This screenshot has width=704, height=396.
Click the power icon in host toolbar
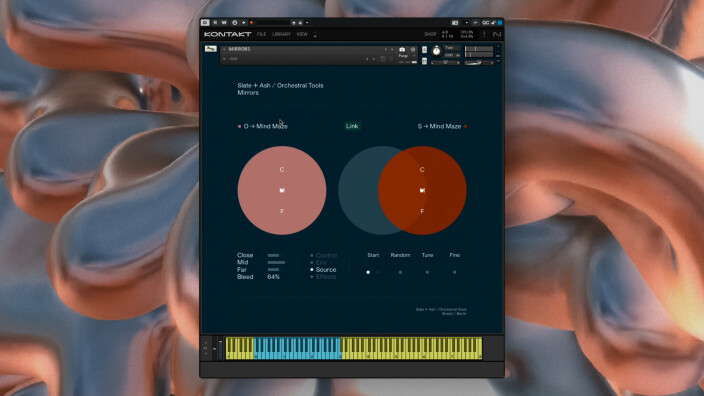pyautogui.click(x=205, y=22)
